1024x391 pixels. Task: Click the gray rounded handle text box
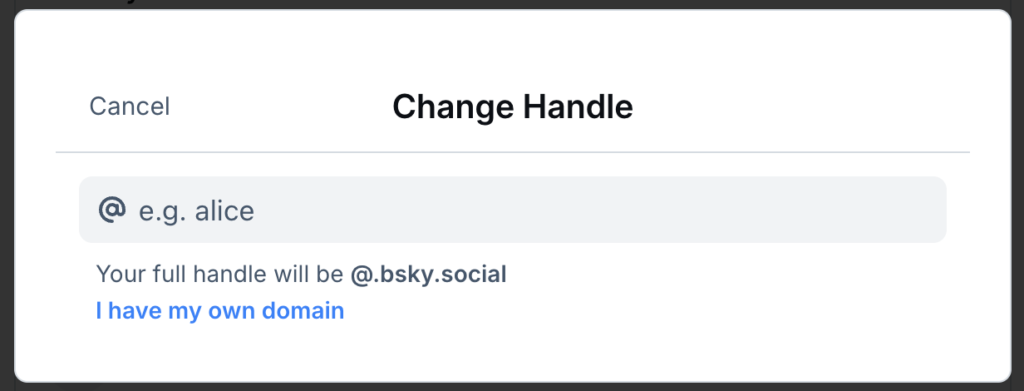(513, 210)
